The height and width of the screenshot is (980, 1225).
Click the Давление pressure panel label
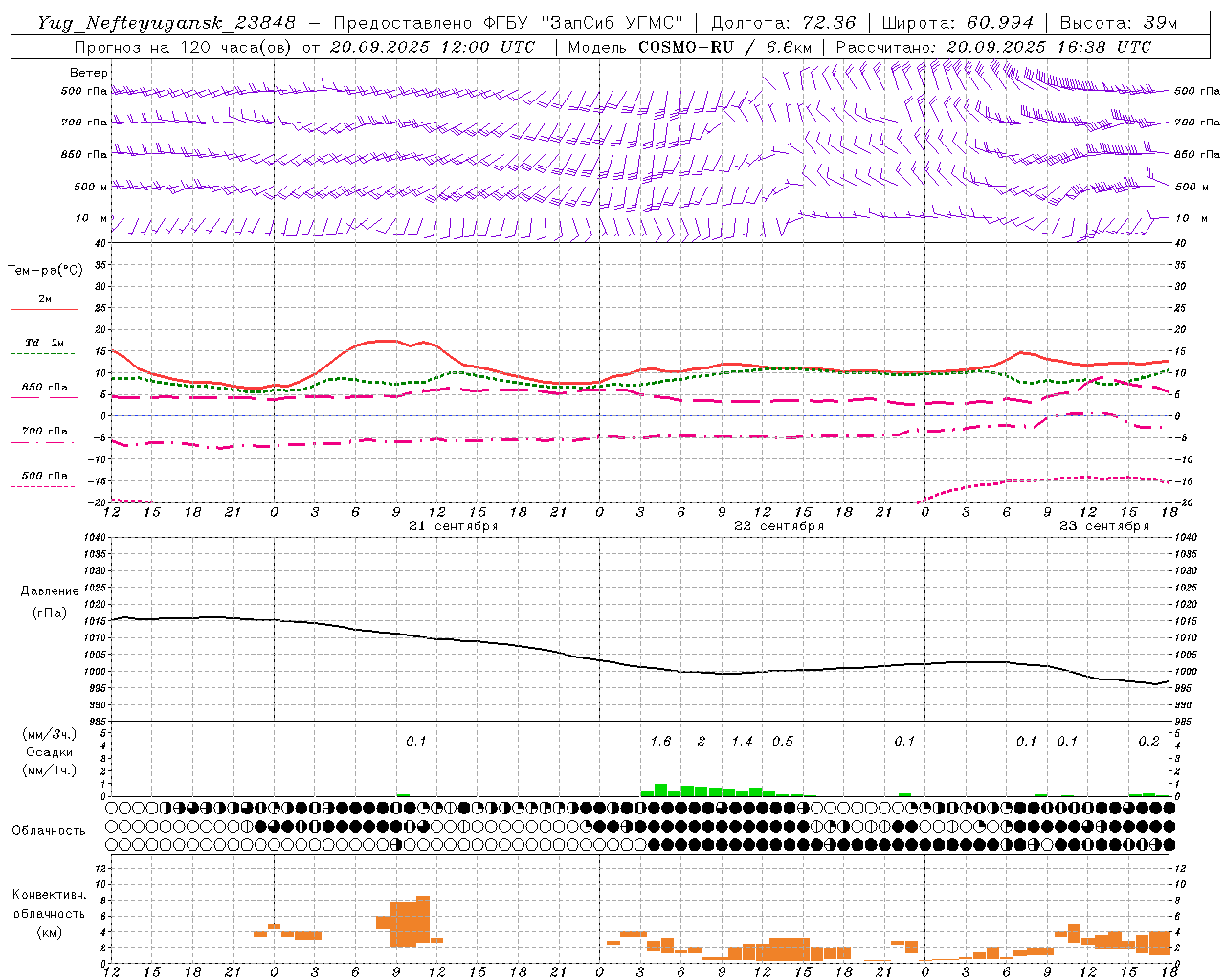[50, 591]
